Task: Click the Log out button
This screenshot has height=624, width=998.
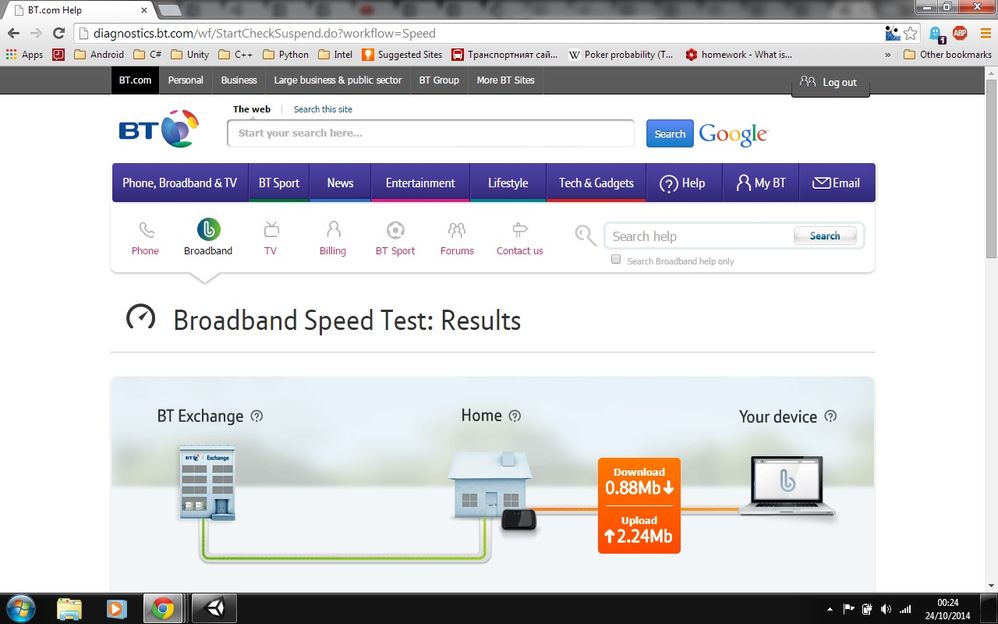Action: pos(830,82)
